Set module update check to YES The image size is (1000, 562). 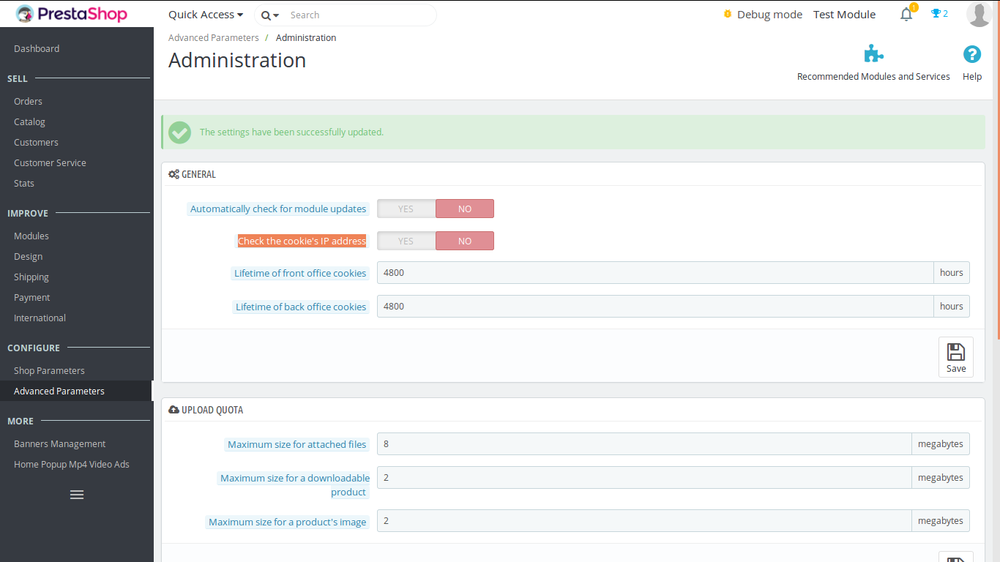pos(406,209)
